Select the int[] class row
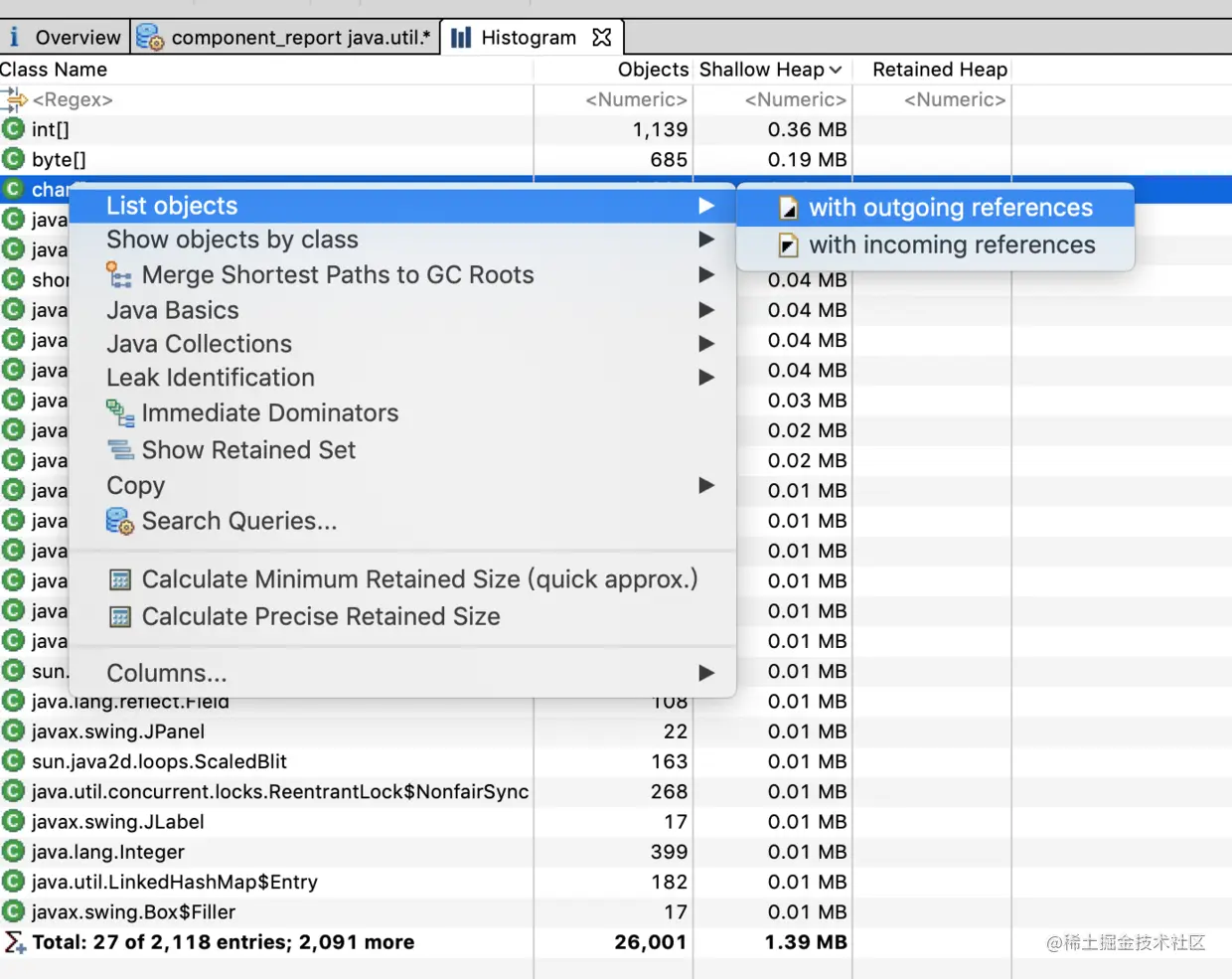The image size is (1232, 979). (616, 129)
